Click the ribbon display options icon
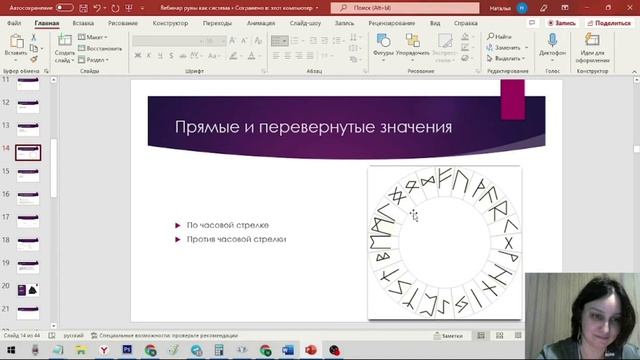This screenshot has height=360, width=640. [x=565, y=8]
